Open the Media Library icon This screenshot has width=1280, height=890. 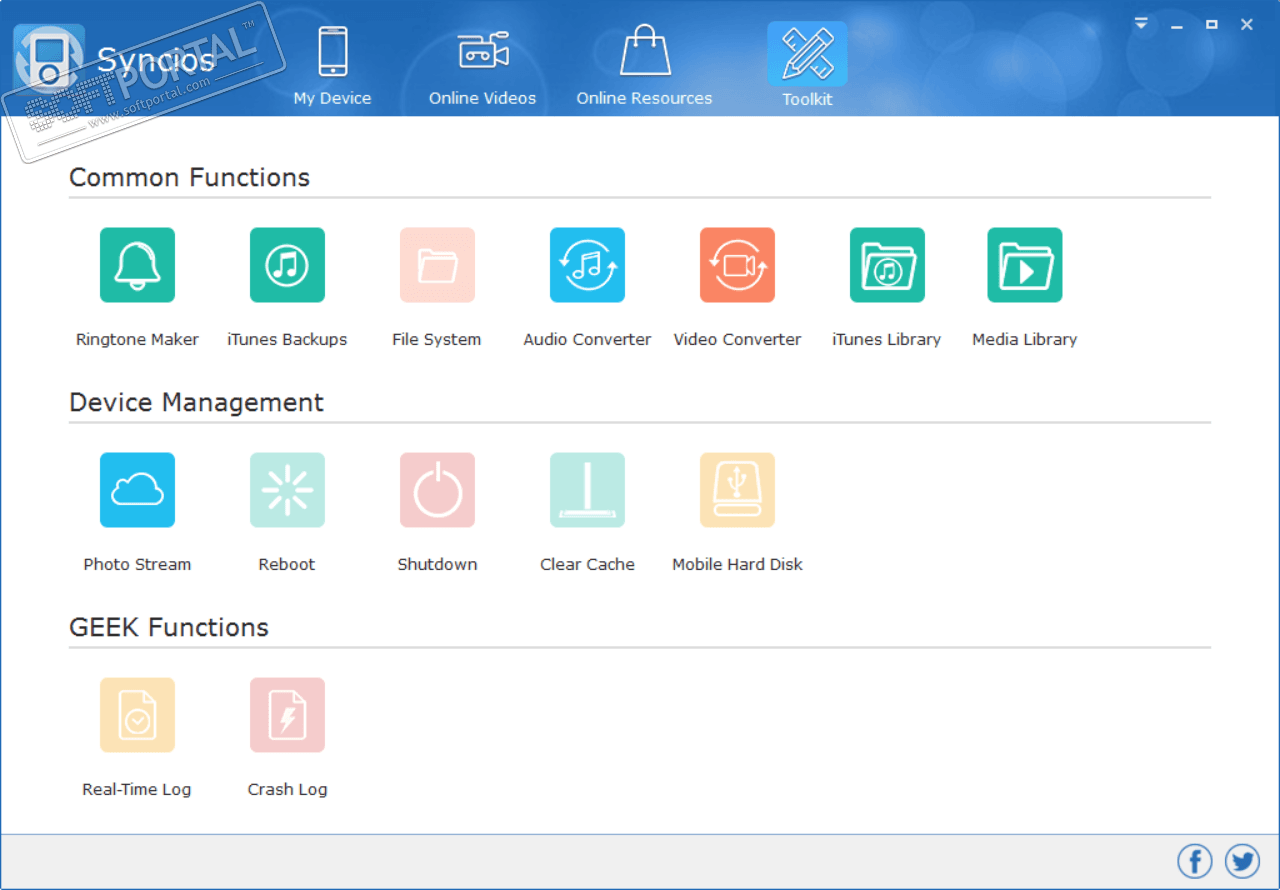1025,265
